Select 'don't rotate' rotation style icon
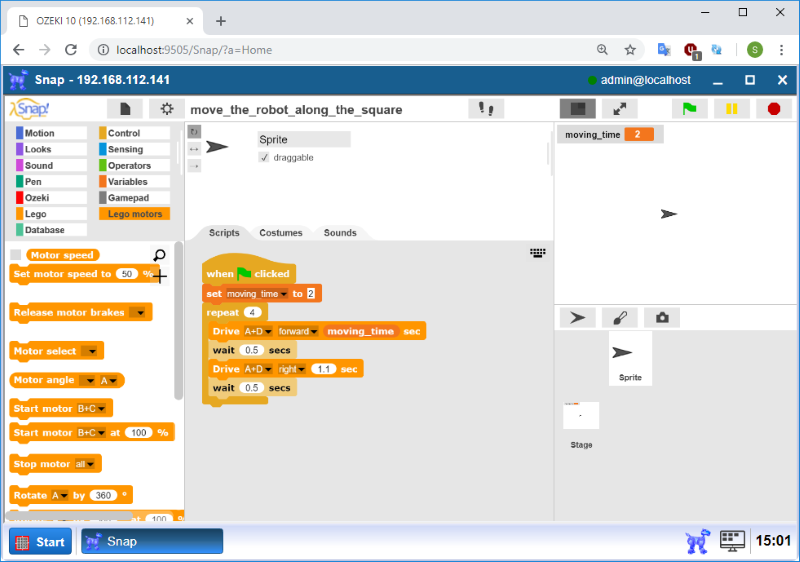Image resolution: width=800 pixels, height=562 pixels. pos(194,166)
